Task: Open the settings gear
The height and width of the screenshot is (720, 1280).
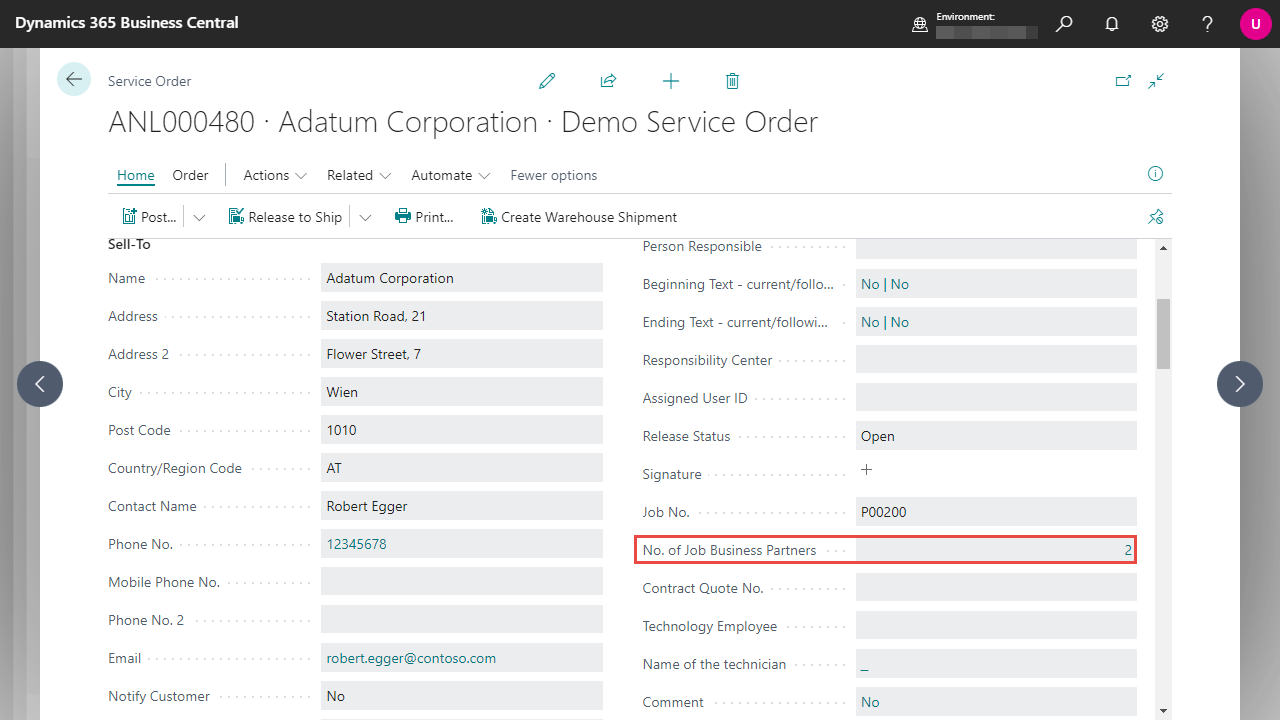Action: click(1160, 24)
